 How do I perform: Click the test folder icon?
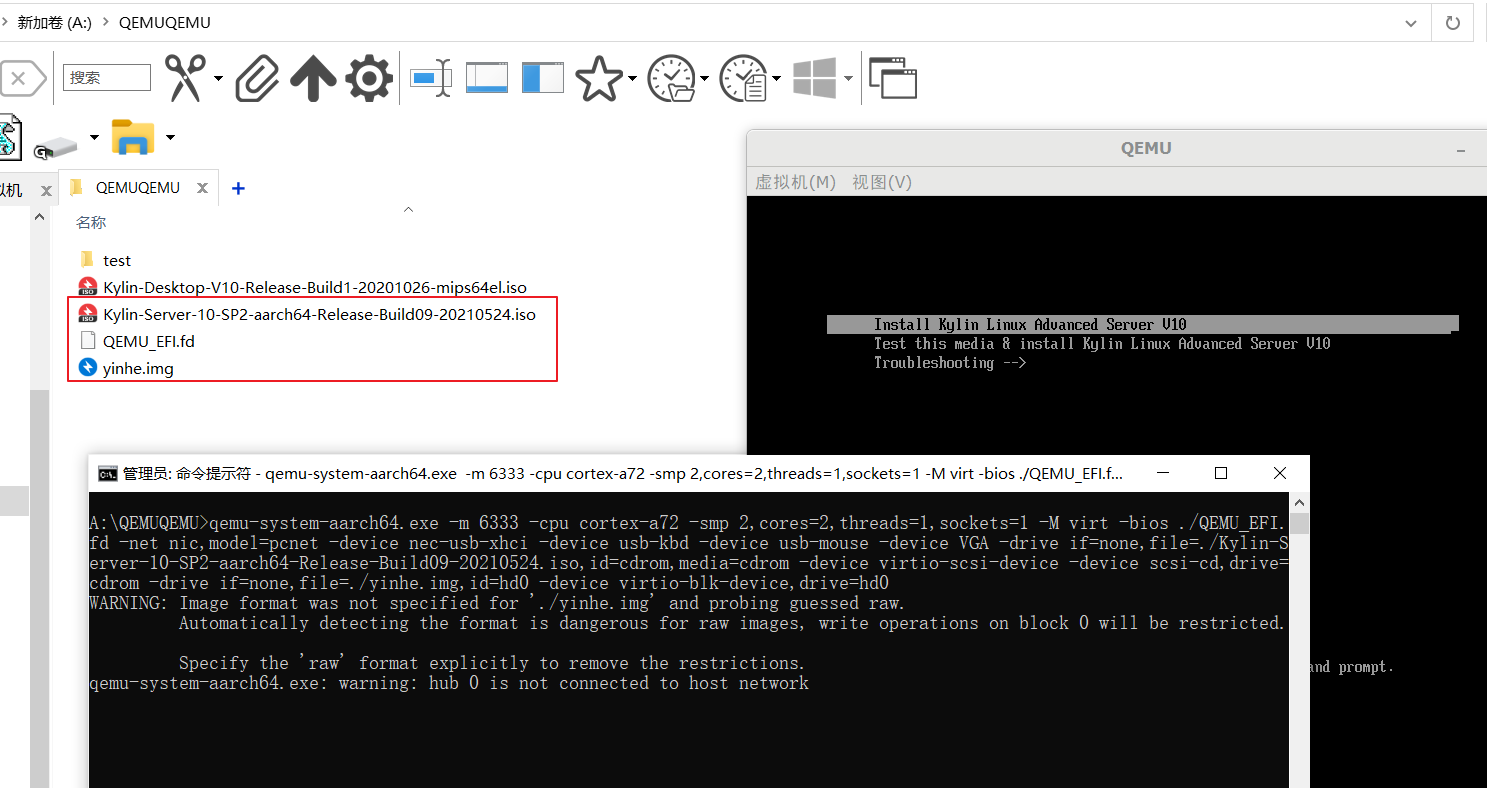(87, 260)
